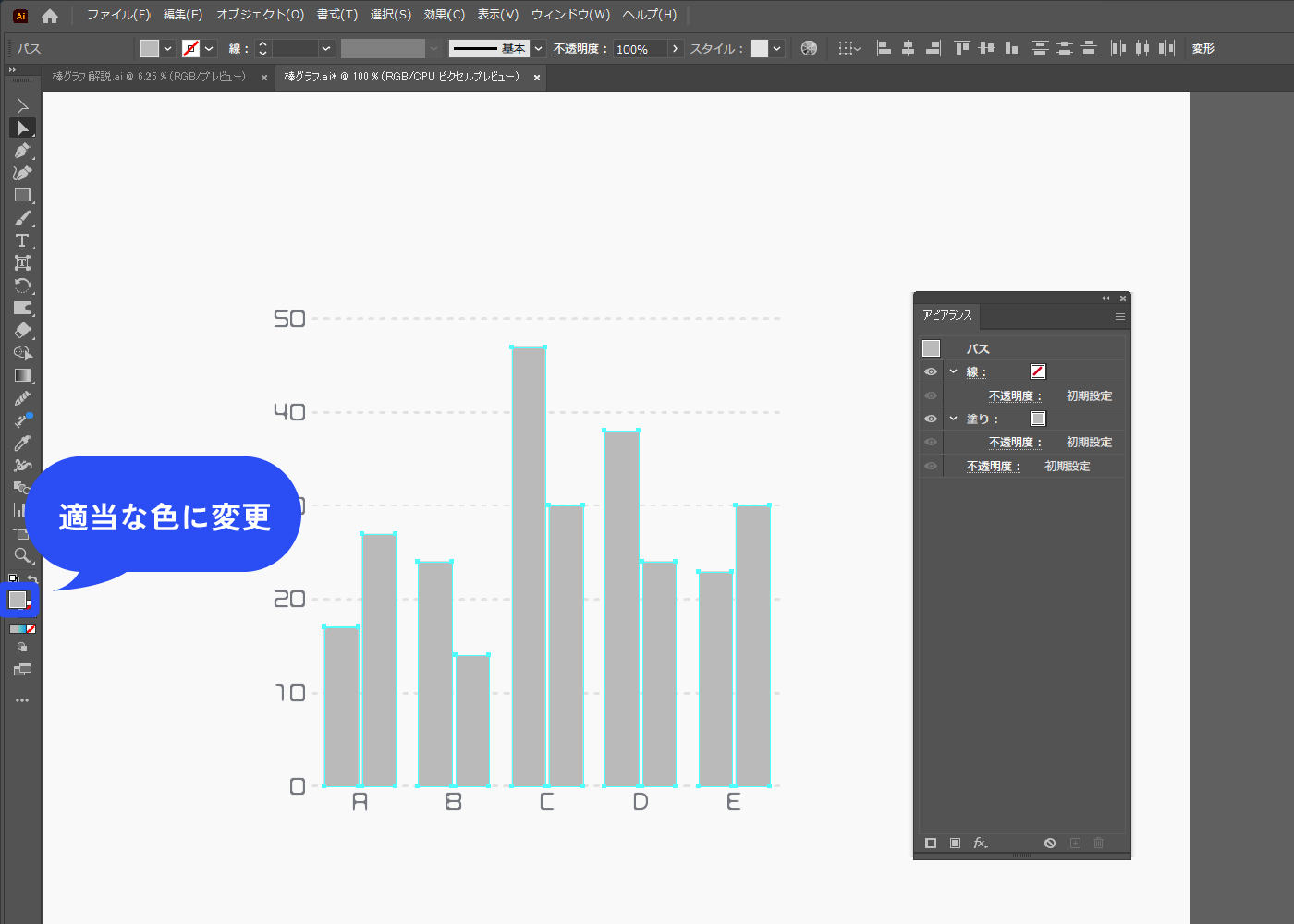Screen dimensions: 1294x924
Task: Click the opacity 100% input field
Action: pos(640,49)
